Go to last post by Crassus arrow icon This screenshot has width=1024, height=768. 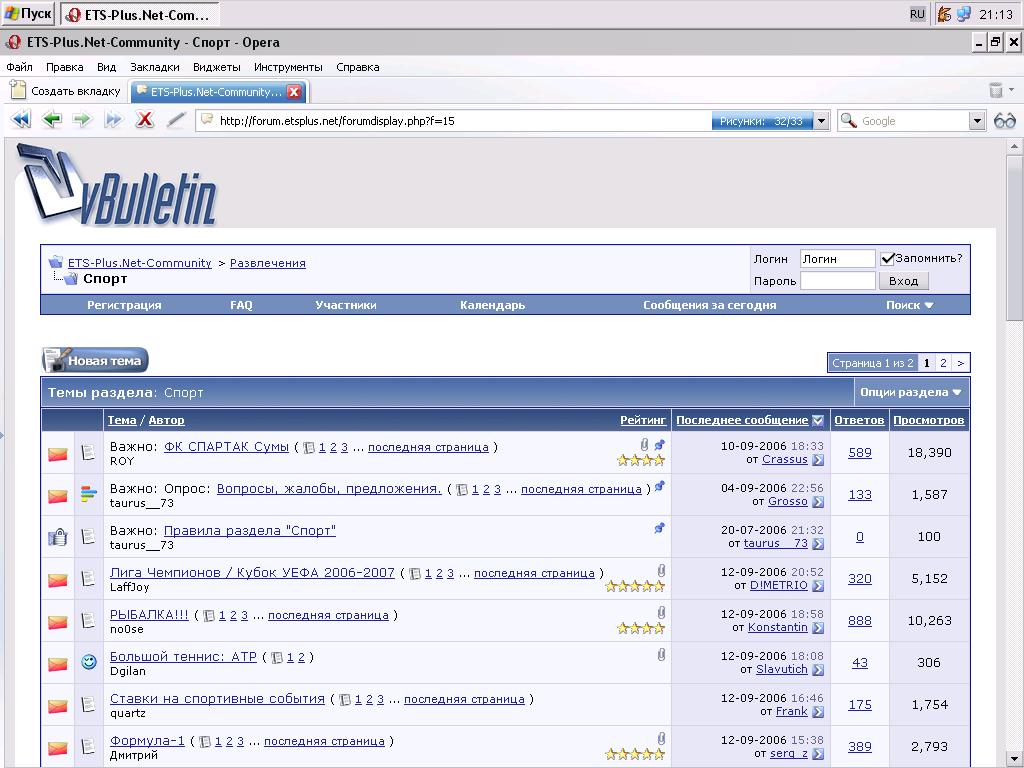pos(818,460)
